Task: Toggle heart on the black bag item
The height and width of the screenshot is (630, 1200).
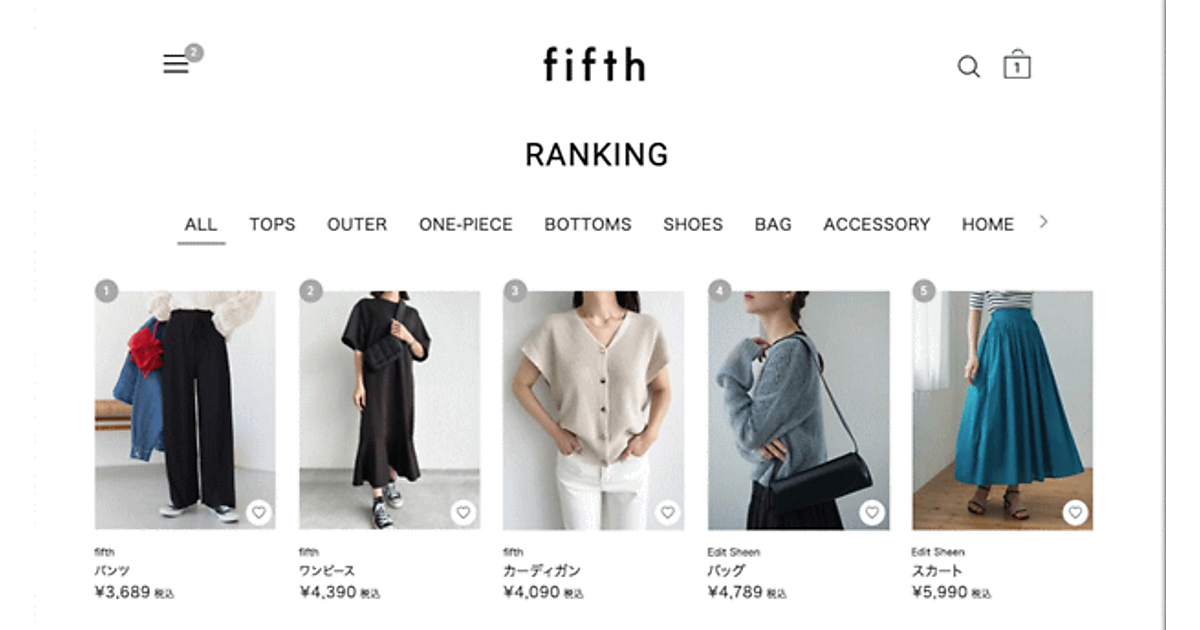Action: click(x=872, y=513)
